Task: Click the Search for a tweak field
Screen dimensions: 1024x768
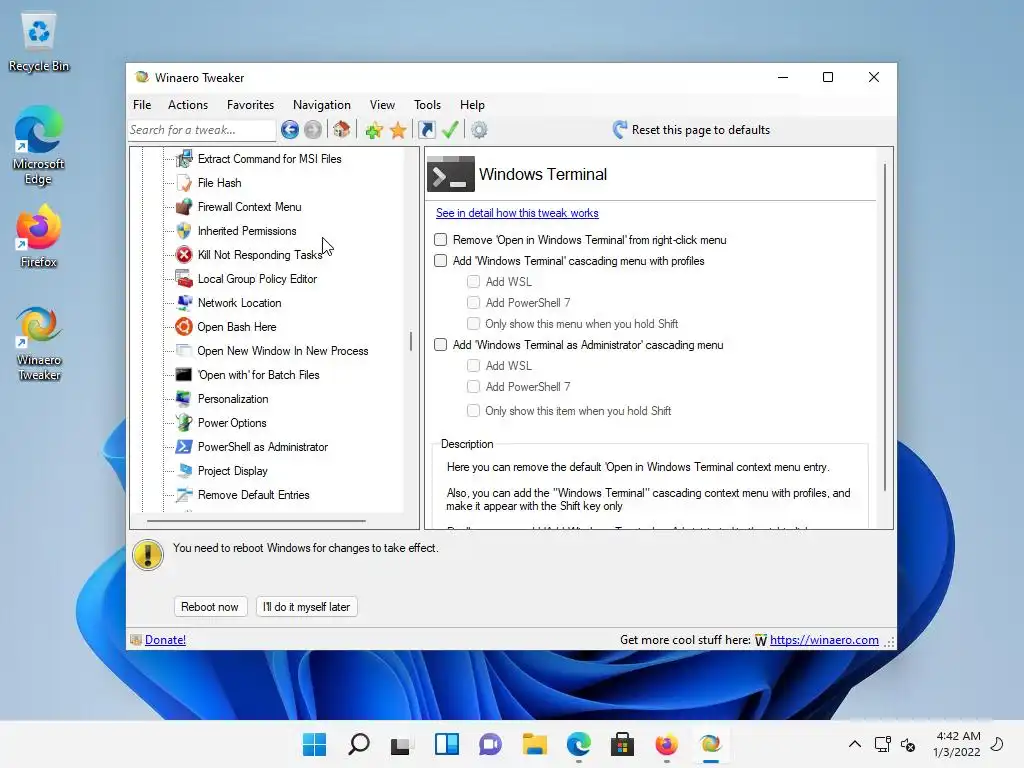Action: 202,130
